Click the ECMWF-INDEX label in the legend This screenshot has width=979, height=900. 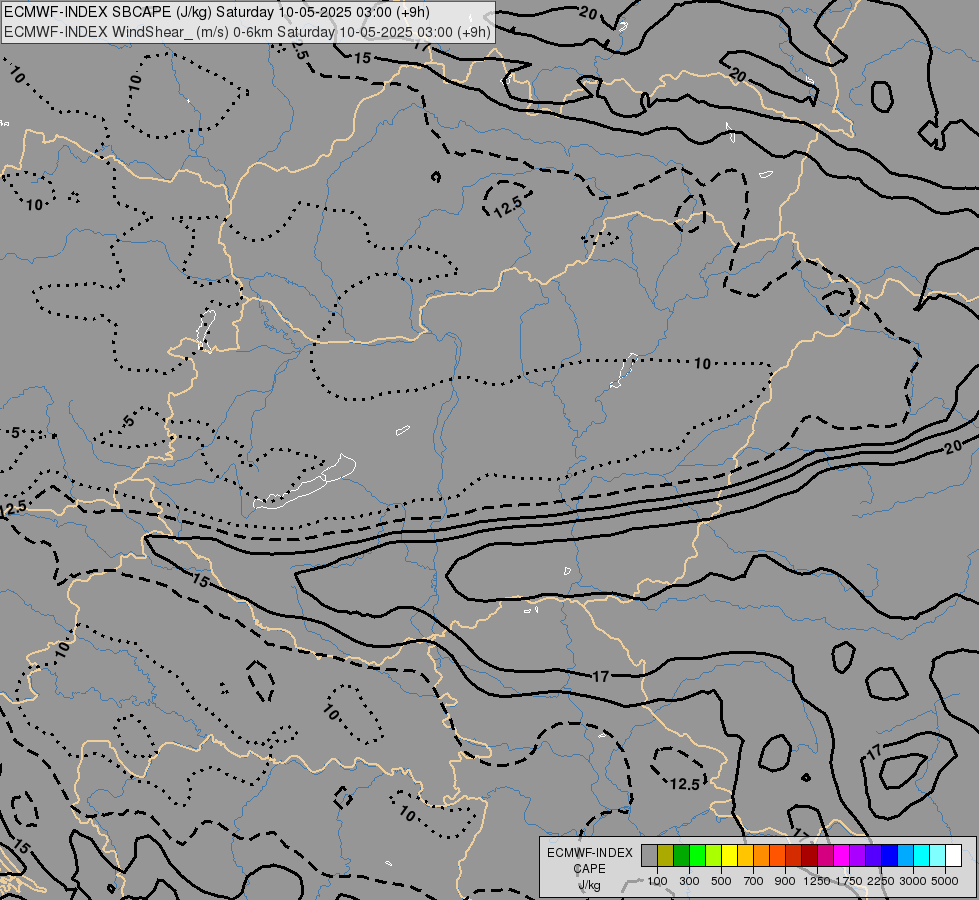click(x=590, y=853)
